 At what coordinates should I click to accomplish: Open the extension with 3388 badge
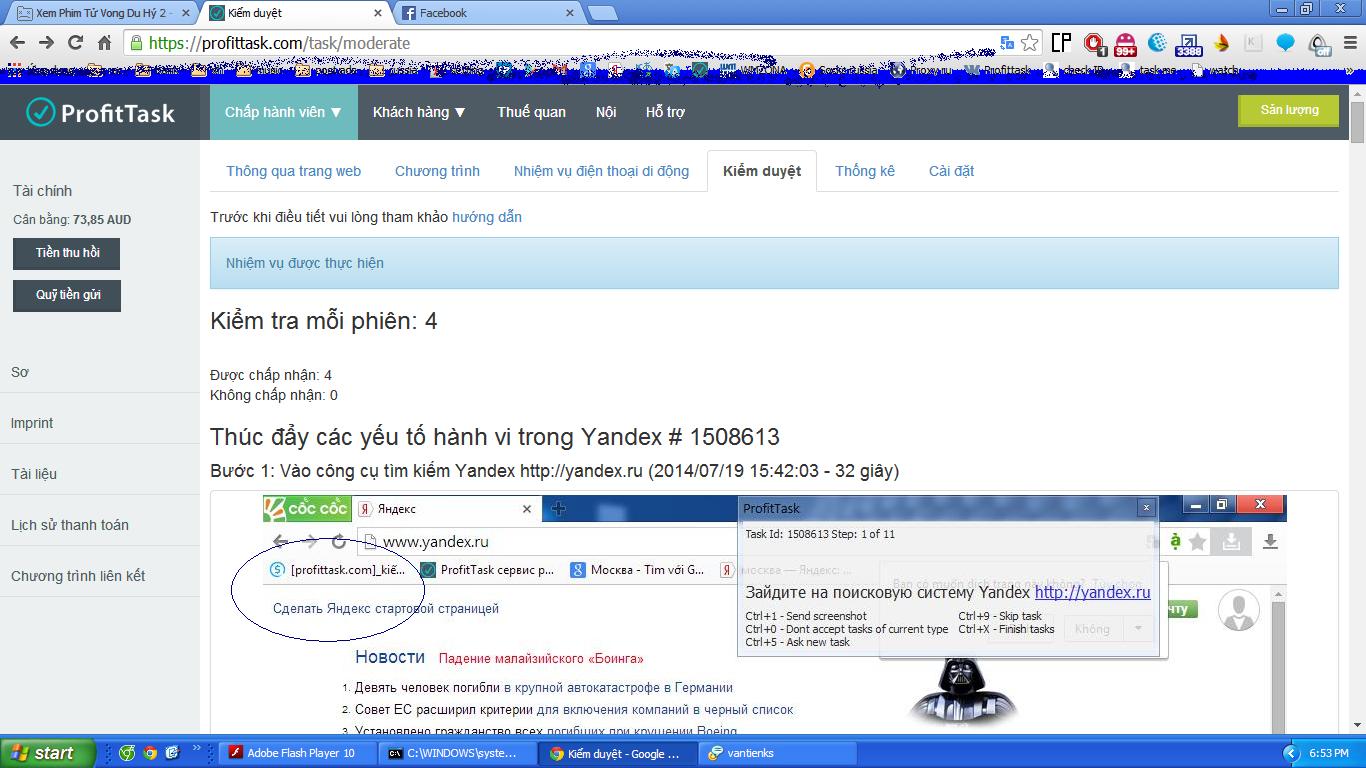coord(1189,43)
